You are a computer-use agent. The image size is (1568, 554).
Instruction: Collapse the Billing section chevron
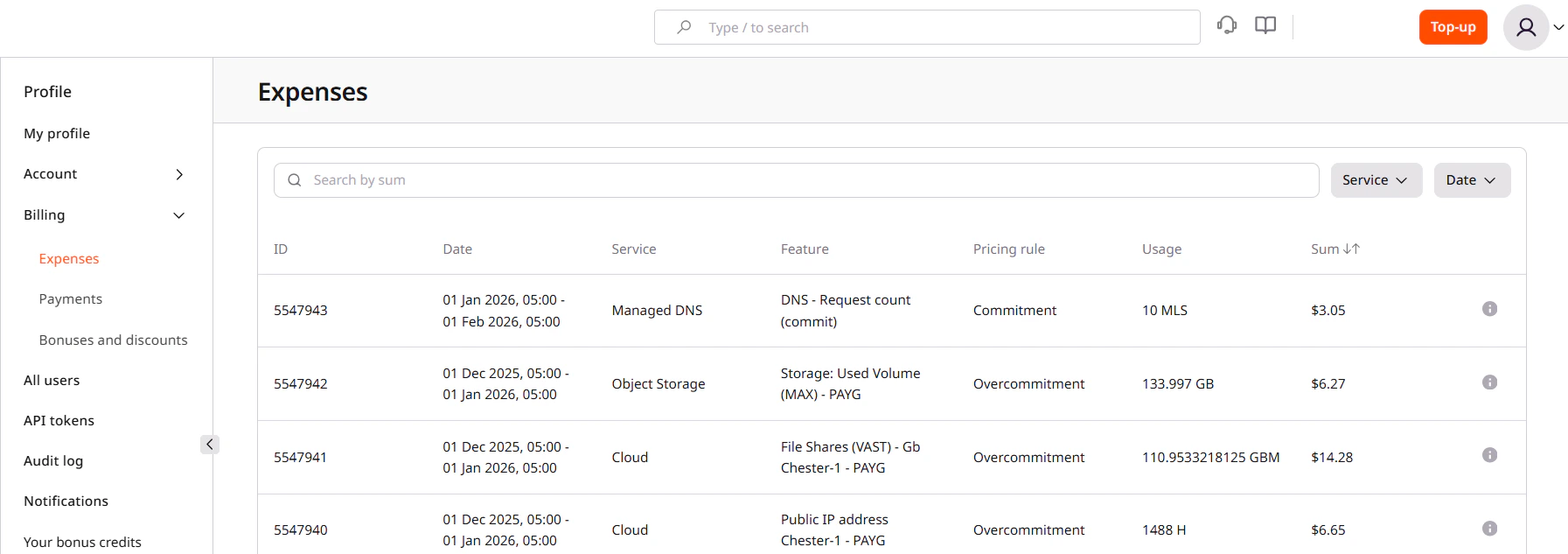179,215
